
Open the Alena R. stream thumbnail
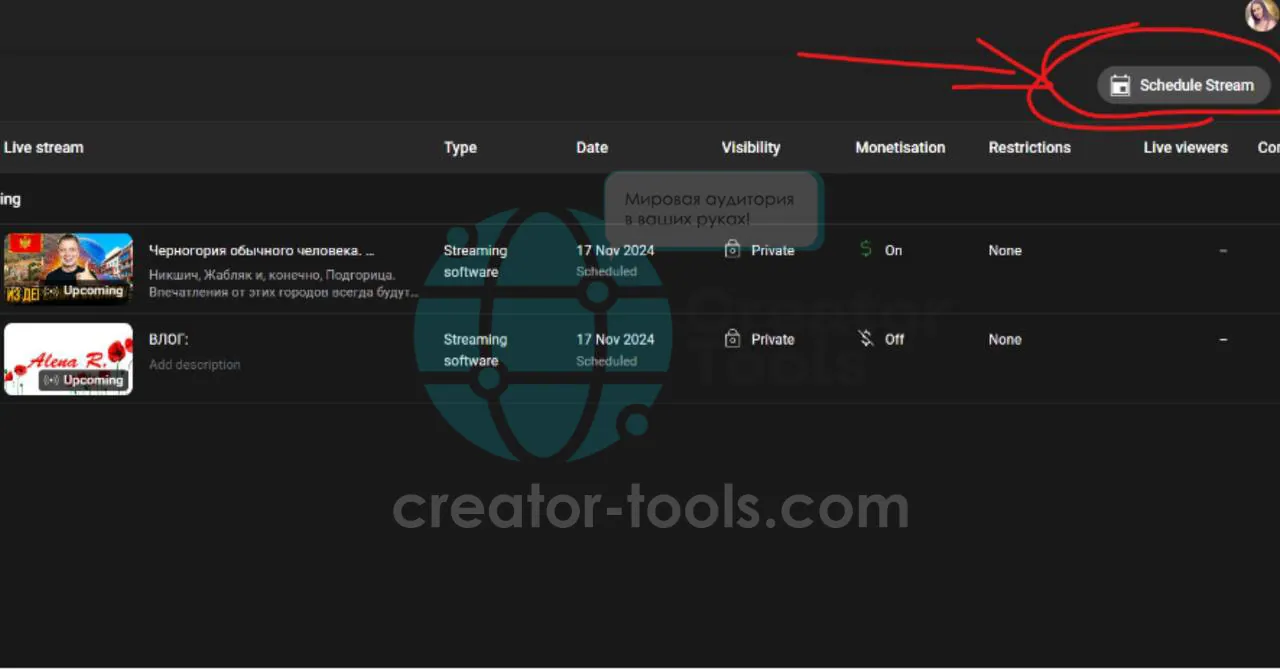coord(68,359)
